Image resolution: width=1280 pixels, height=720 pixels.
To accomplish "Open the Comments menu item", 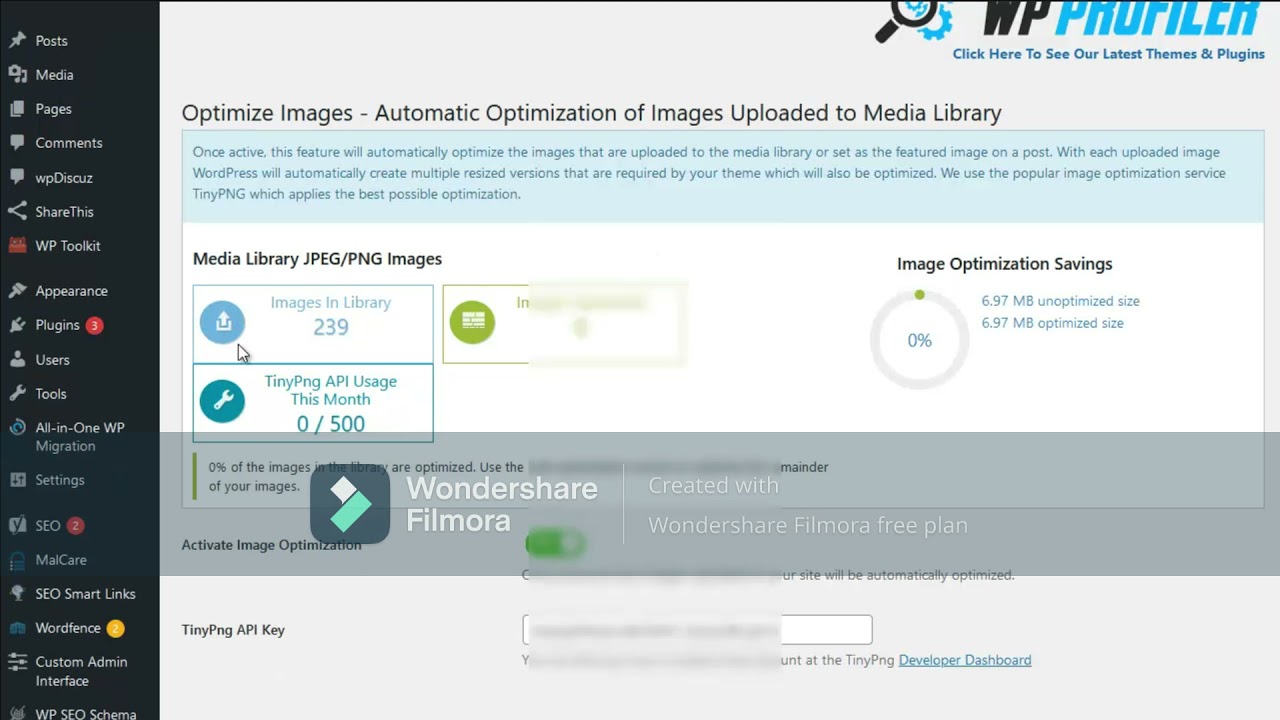I will pos(69,143).
